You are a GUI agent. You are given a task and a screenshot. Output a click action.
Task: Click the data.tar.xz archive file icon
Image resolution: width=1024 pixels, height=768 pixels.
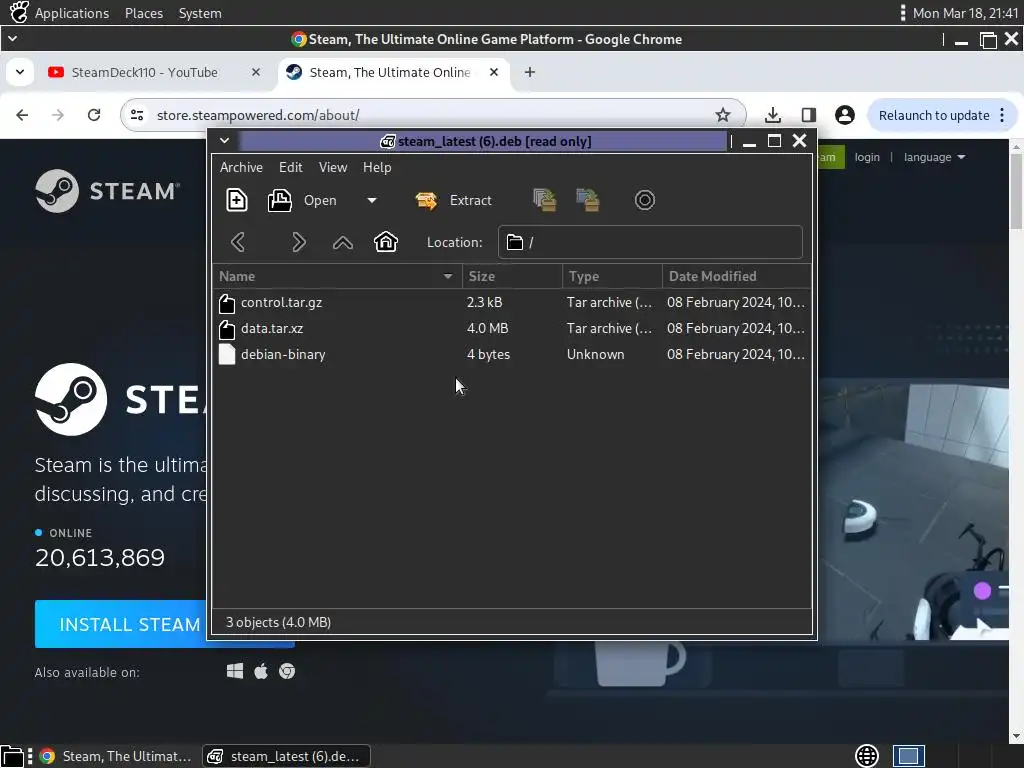click(227, 329)
